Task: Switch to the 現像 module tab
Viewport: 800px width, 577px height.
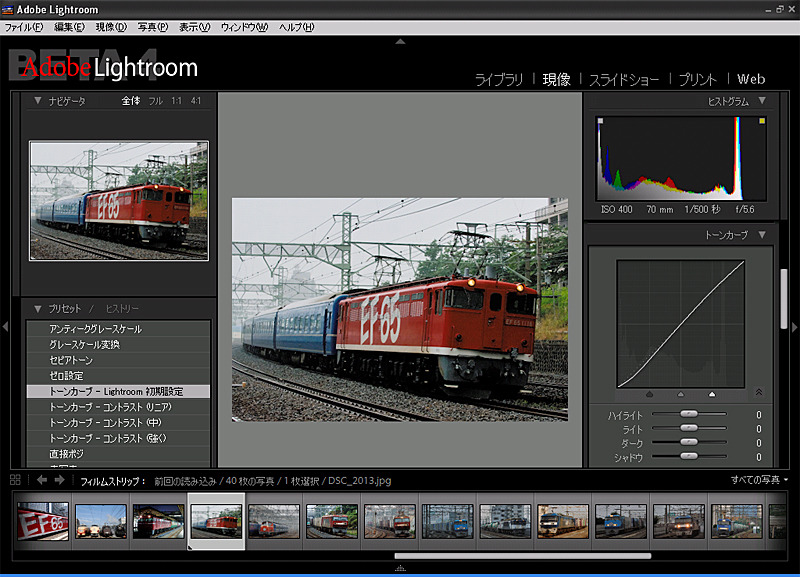Action: [x=557, y=80]
